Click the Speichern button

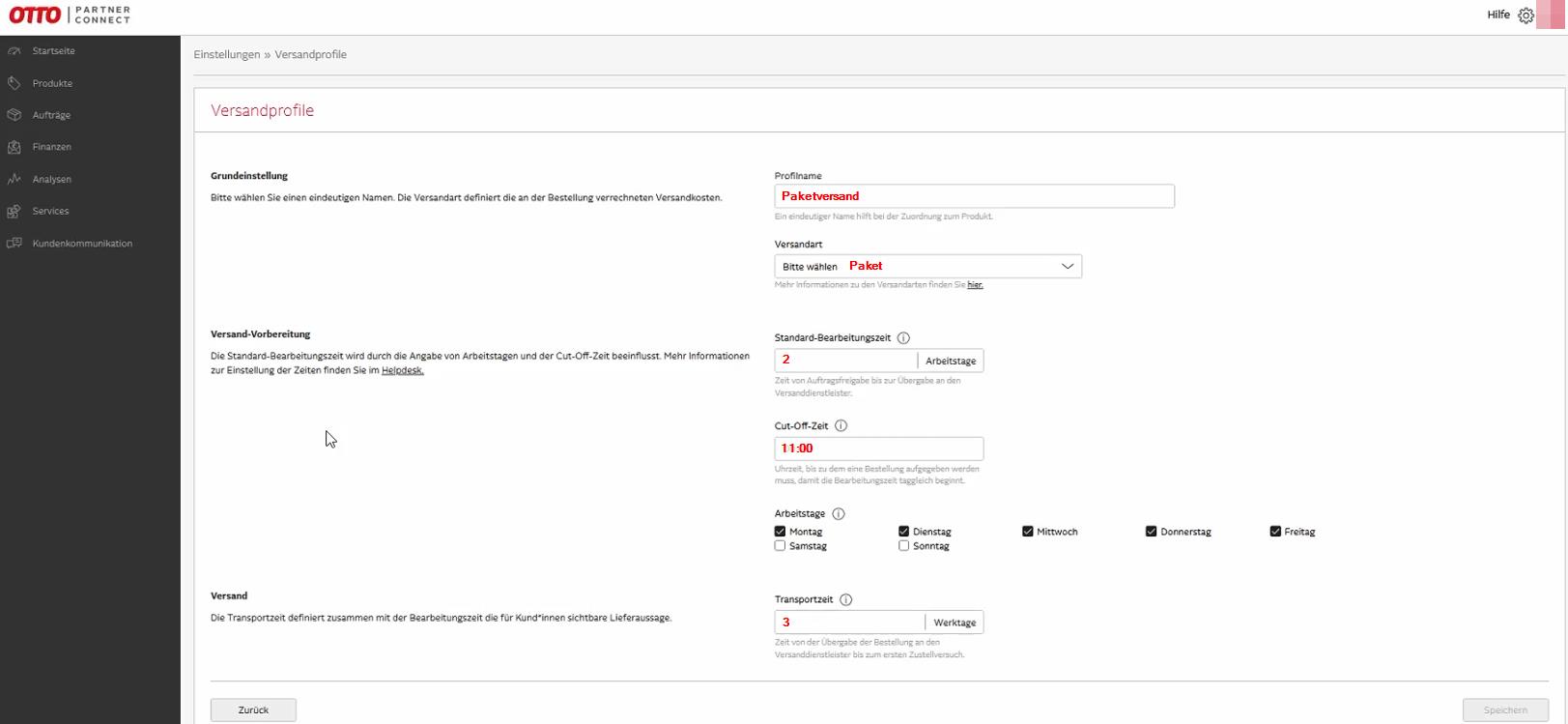pos(1505,710)
